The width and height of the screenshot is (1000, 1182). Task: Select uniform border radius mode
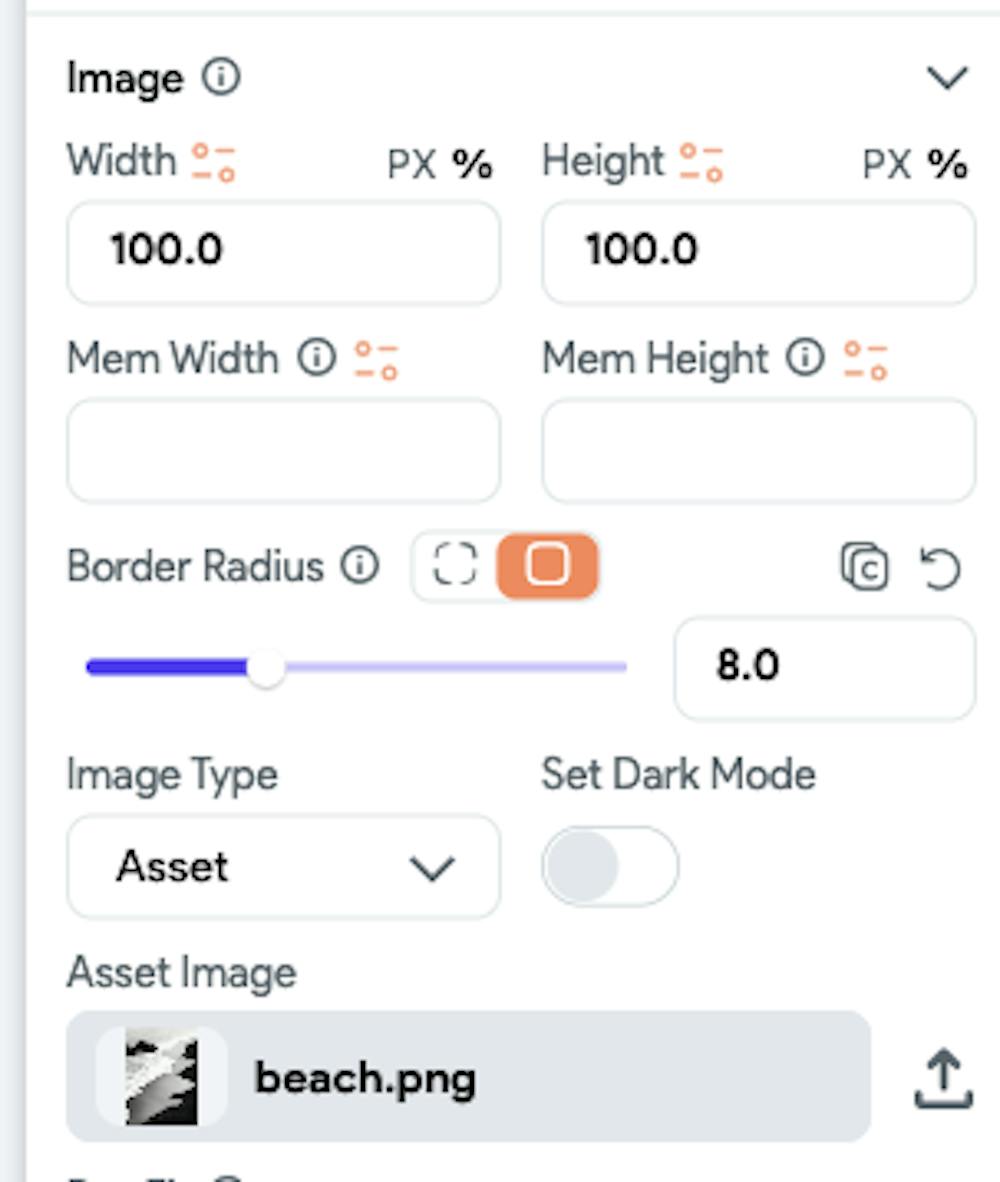coord(547,566)
